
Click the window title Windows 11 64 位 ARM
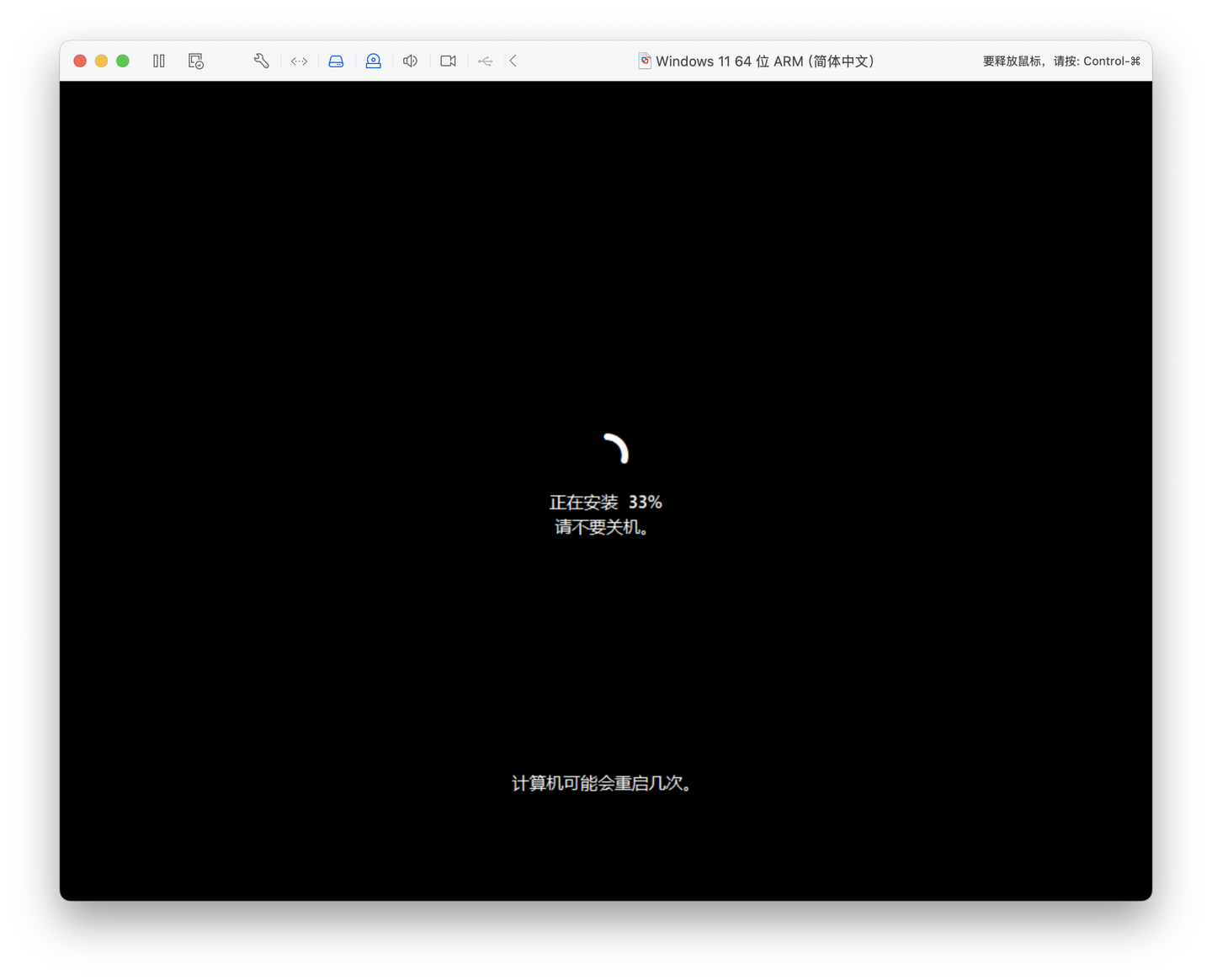pyautogui.click(x=765, y=61)
